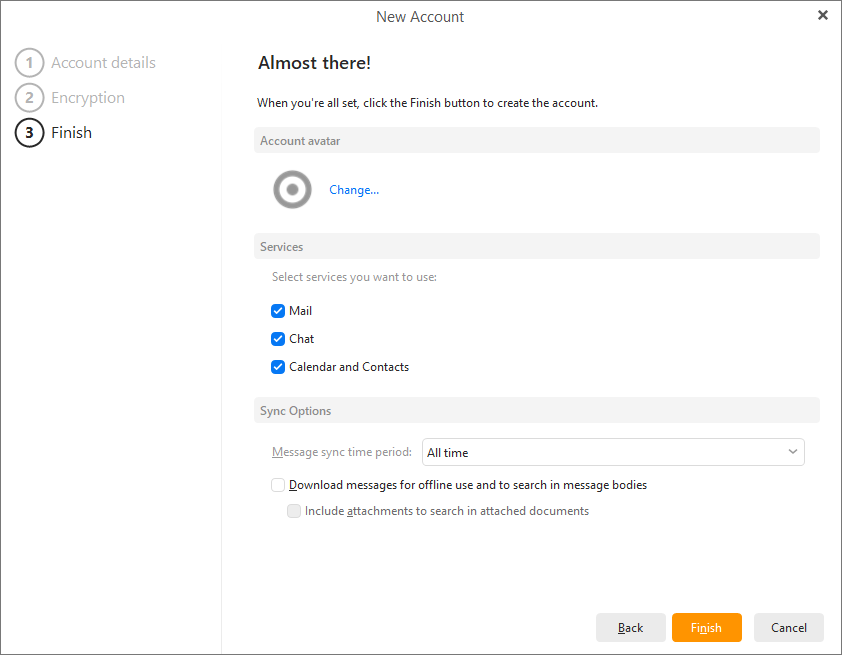Click the step 1 circle icon
The width and height of the screenshot is (842, 655).
(x=30, y=63)
